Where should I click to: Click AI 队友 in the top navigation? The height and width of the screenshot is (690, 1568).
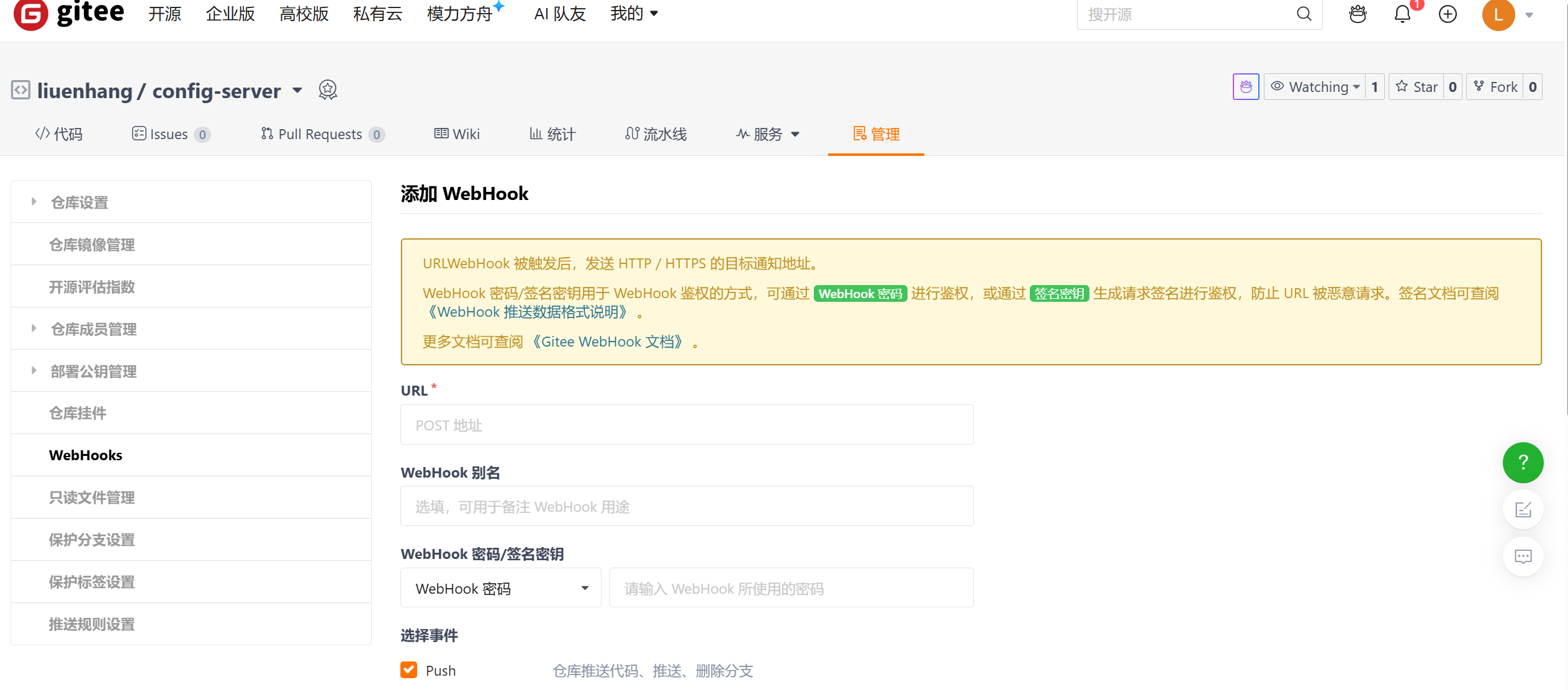pyautogui.click(x=560, y=14)
